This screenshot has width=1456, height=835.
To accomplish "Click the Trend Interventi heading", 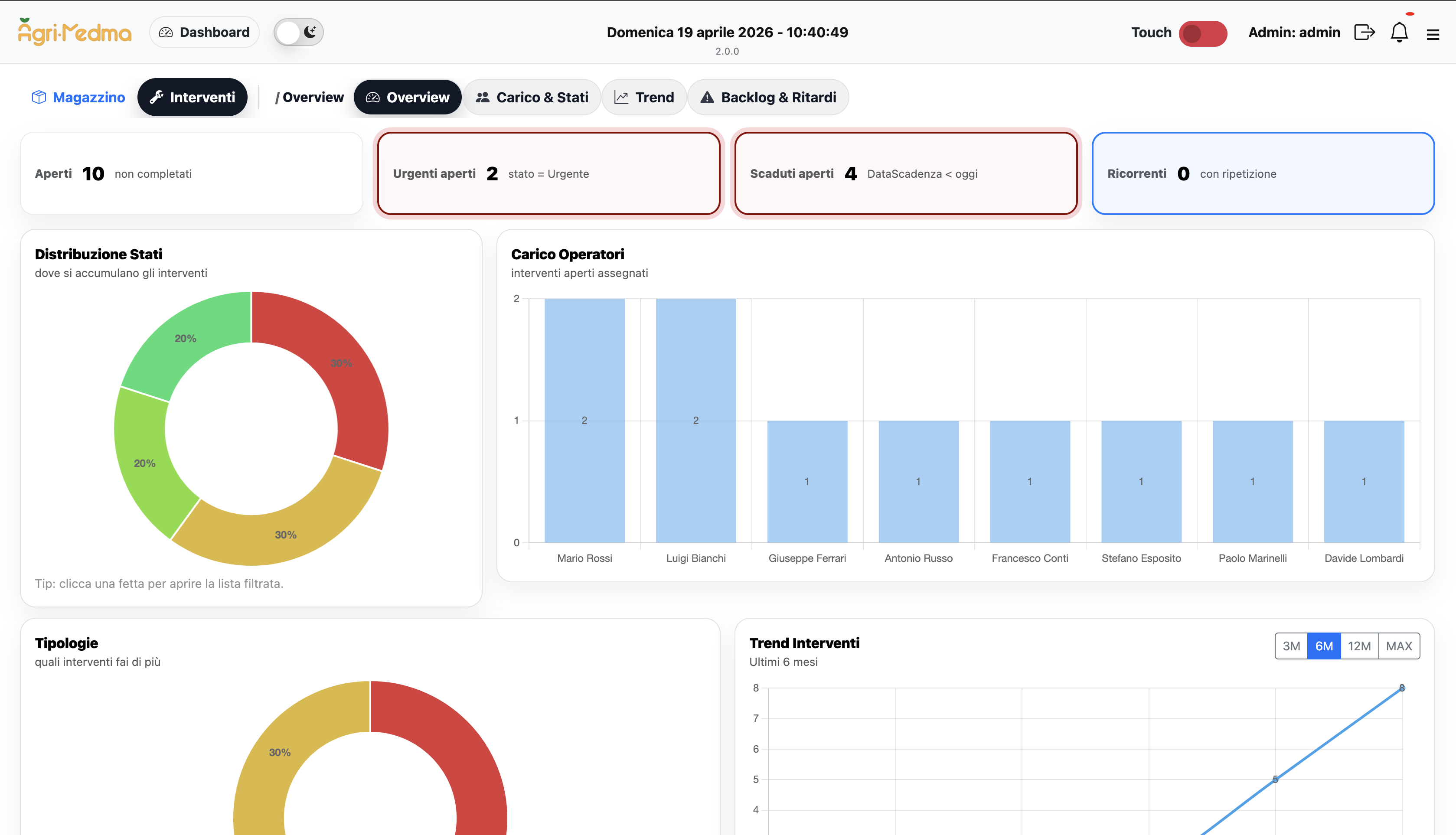I will pyautogui.click(x=804, y=643).
